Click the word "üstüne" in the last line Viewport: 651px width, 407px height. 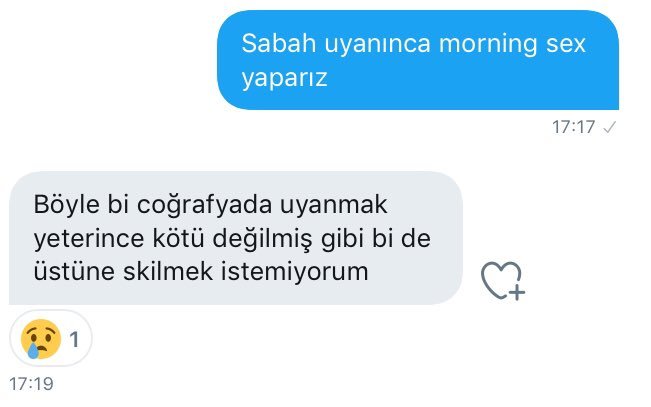click(74, 271)
